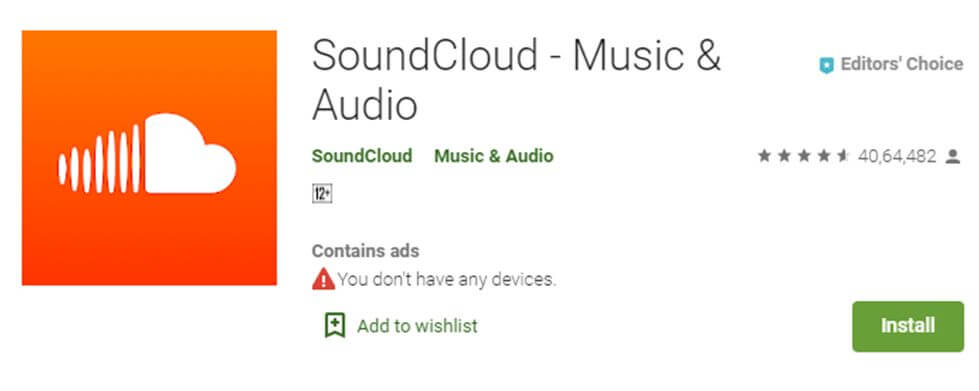The image size is (979, 391).
Task: Click the wishlist bookmark icon
Action: 335,325
